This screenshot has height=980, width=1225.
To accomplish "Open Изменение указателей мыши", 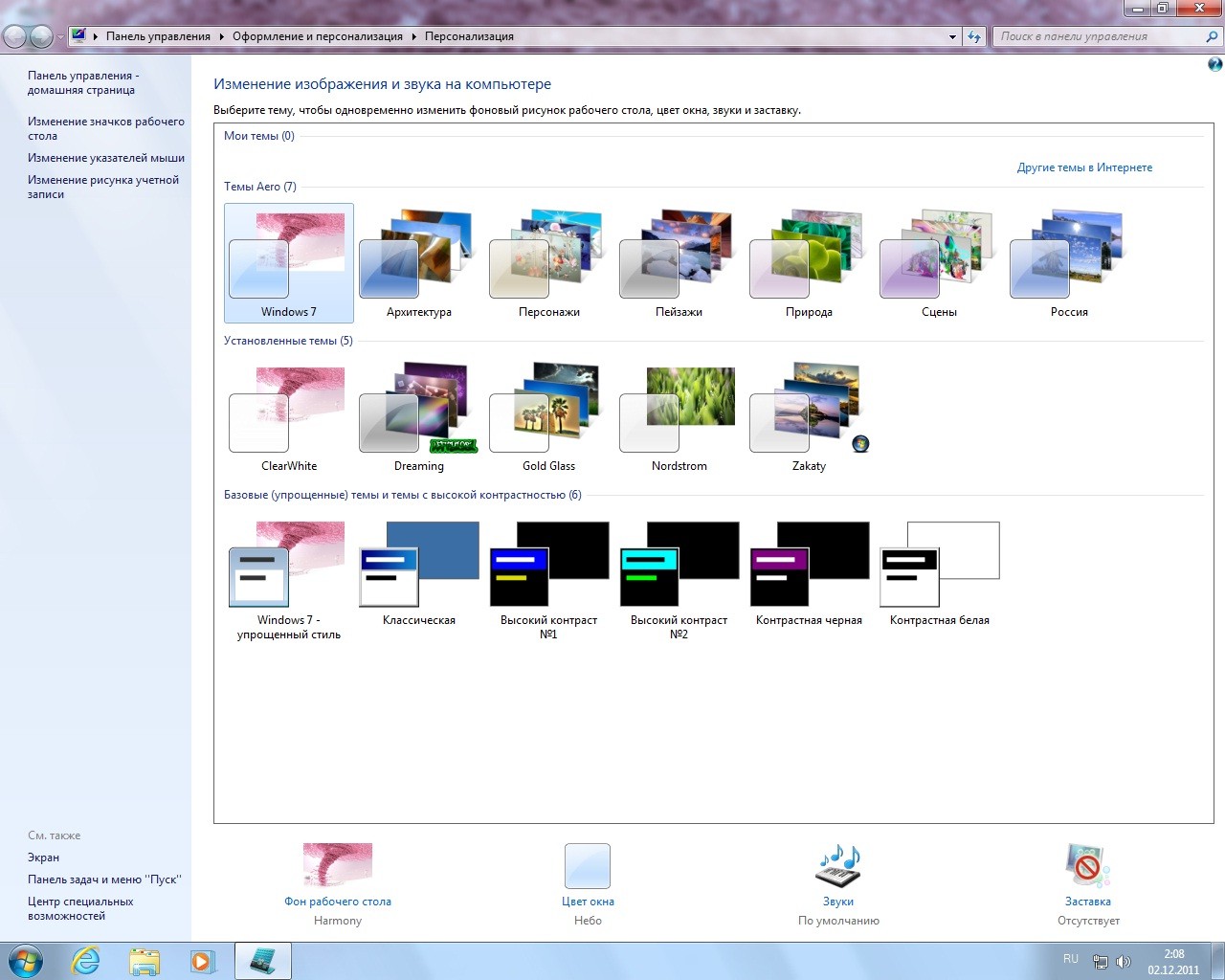I will [106, 158].
